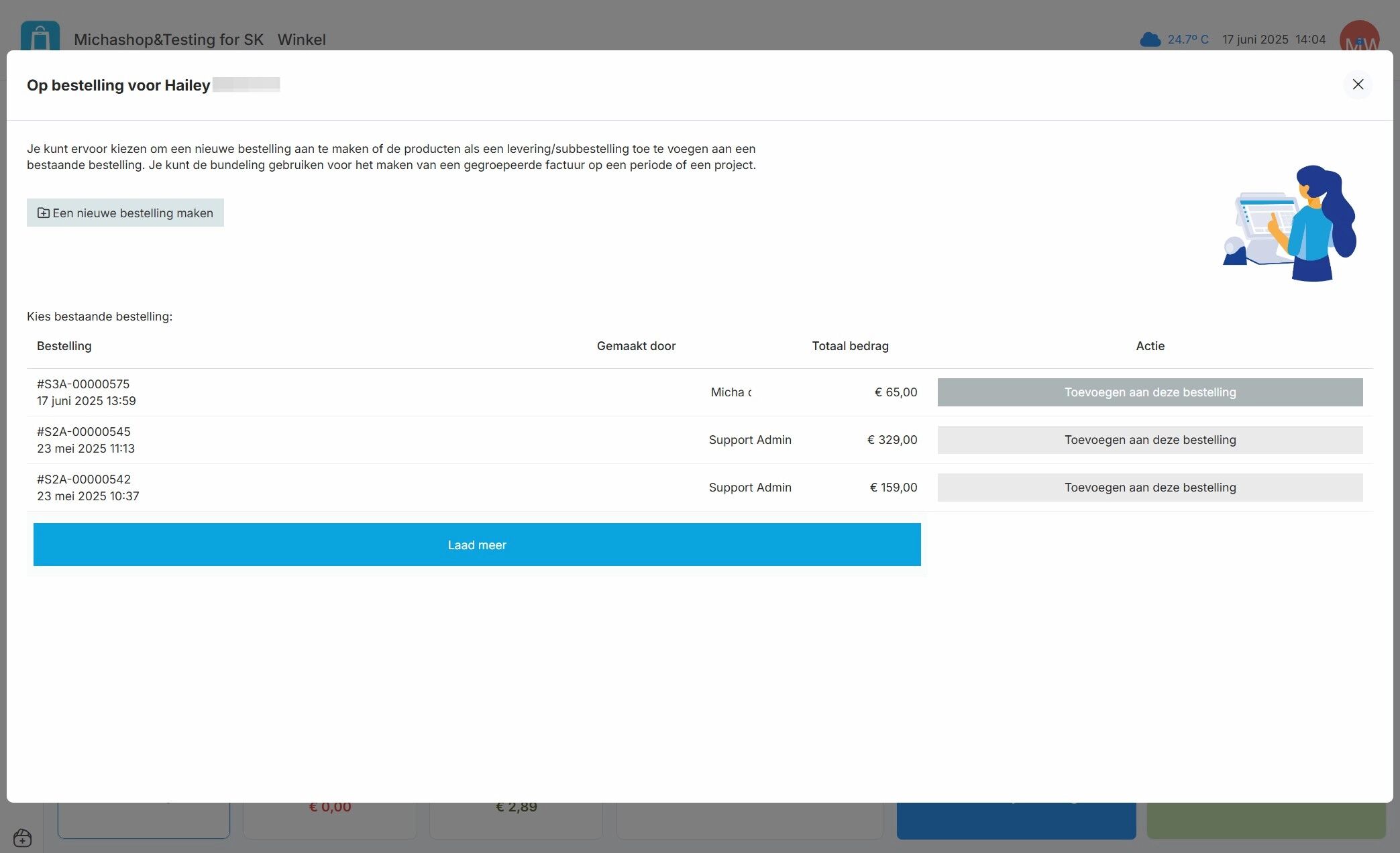Click the 'Bestelling' column header
This screenshot has width=1400, height=853.
coord(64,346)
